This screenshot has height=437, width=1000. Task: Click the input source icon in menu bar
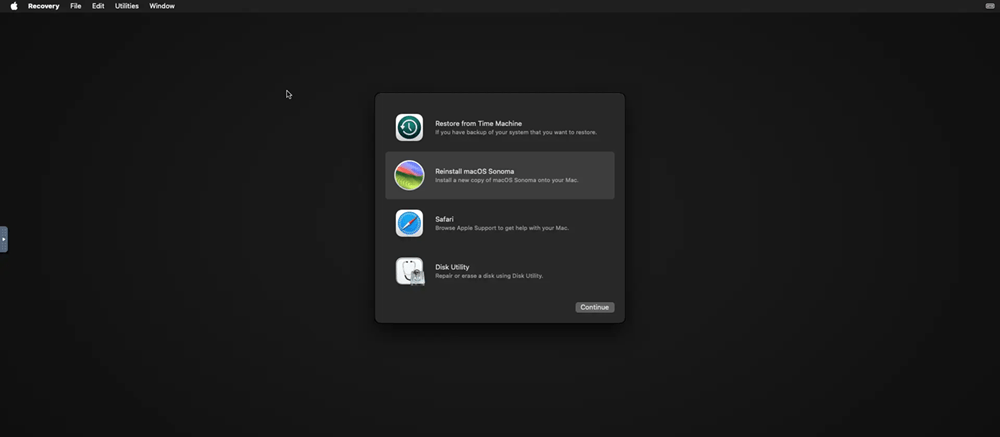(989, 6)
